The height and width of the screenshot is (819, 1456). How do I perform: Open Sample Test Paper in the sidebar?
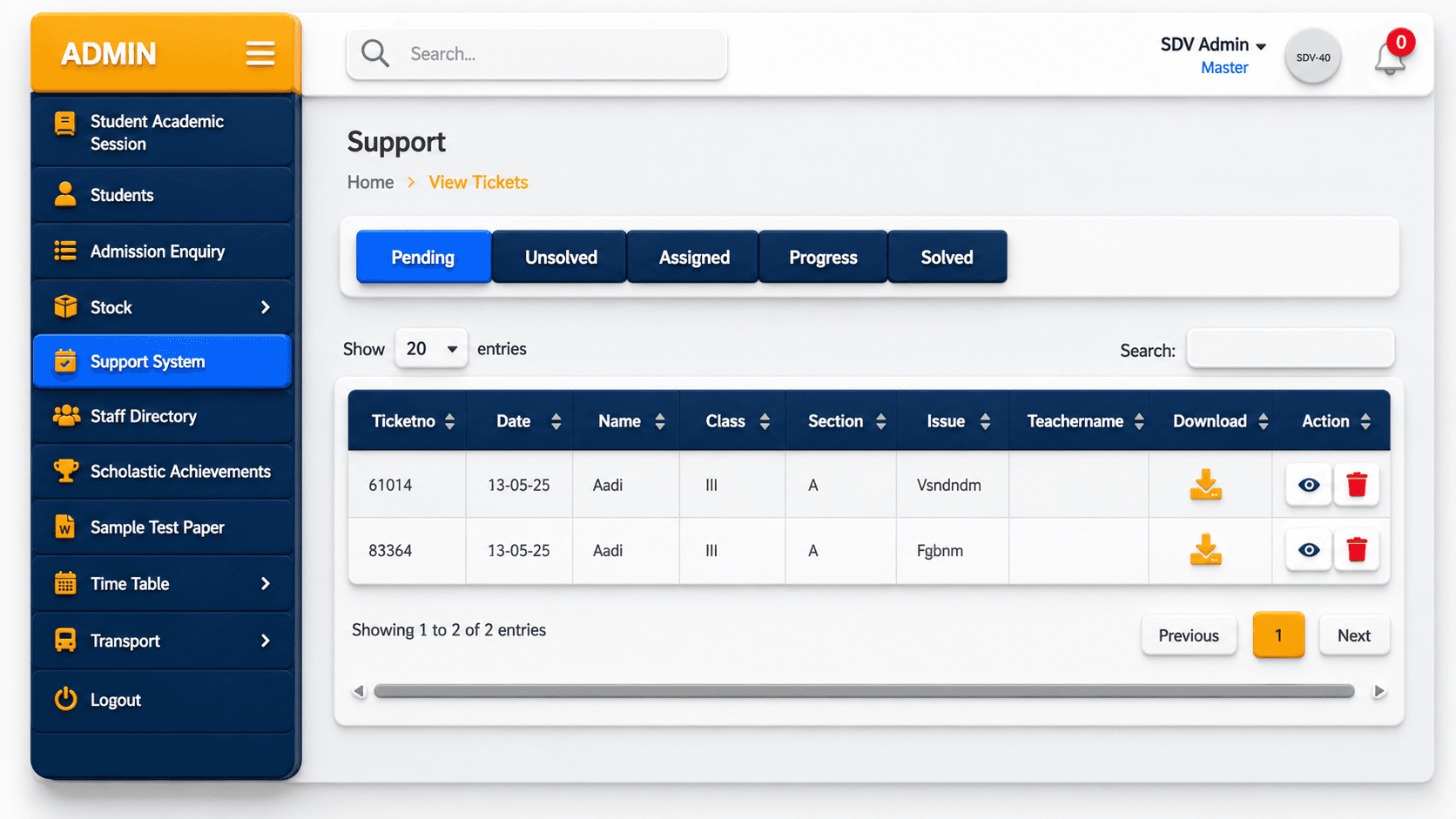(162, 527)
